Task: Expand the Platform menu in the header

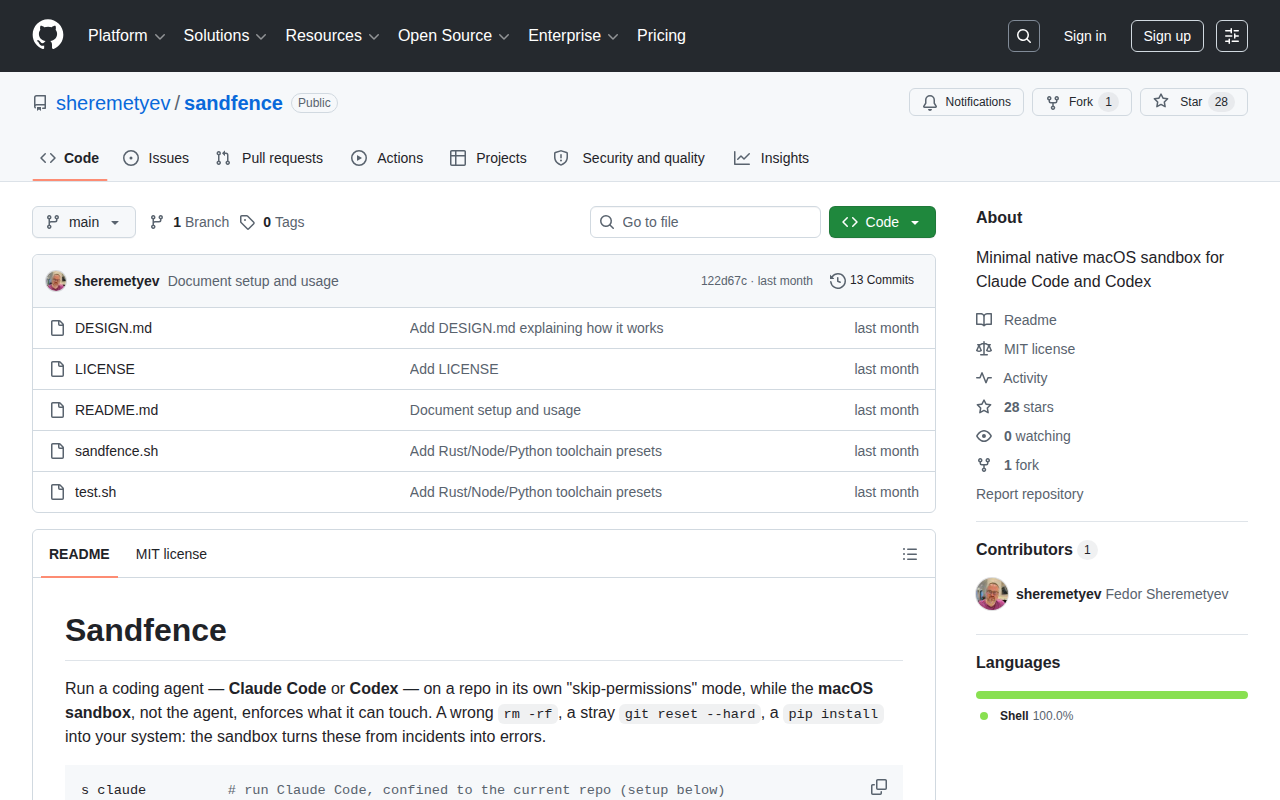Action: 126,36
